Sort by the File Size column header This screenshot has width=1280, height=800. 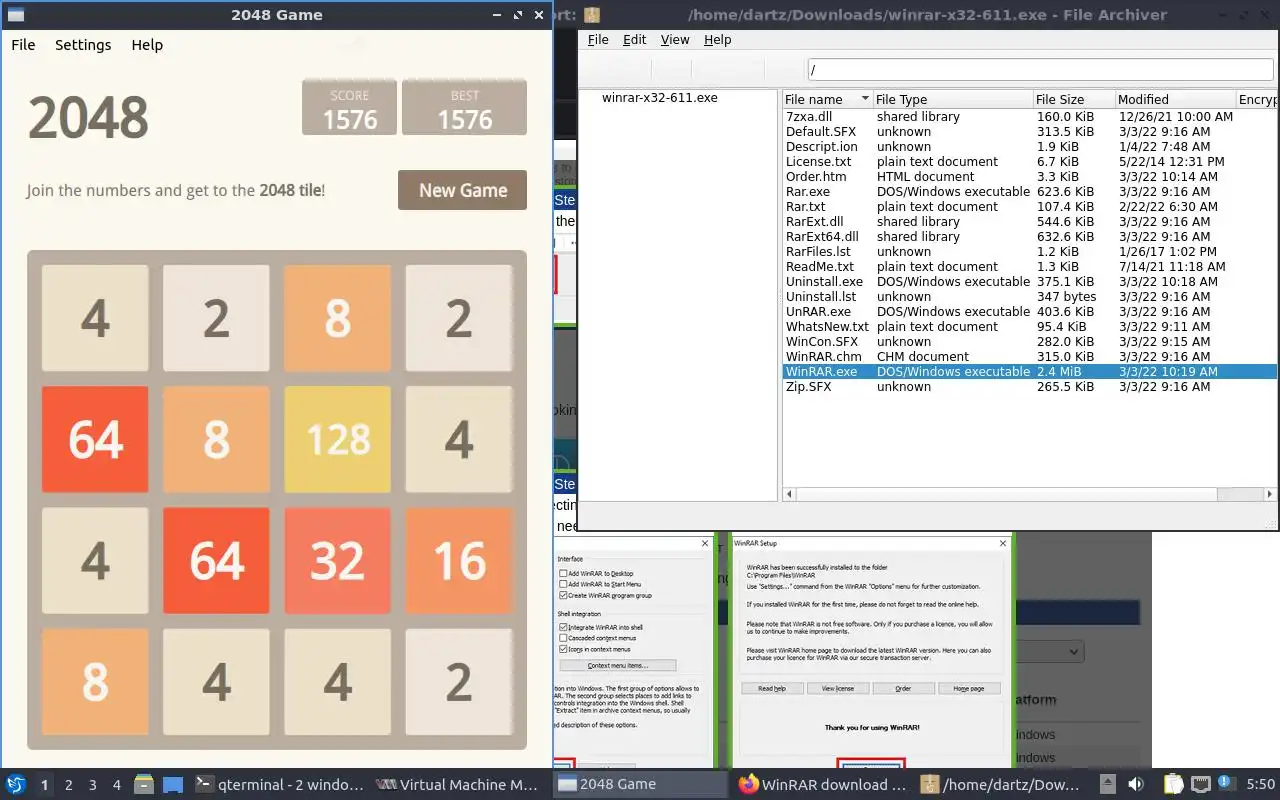pos(1073,99)
